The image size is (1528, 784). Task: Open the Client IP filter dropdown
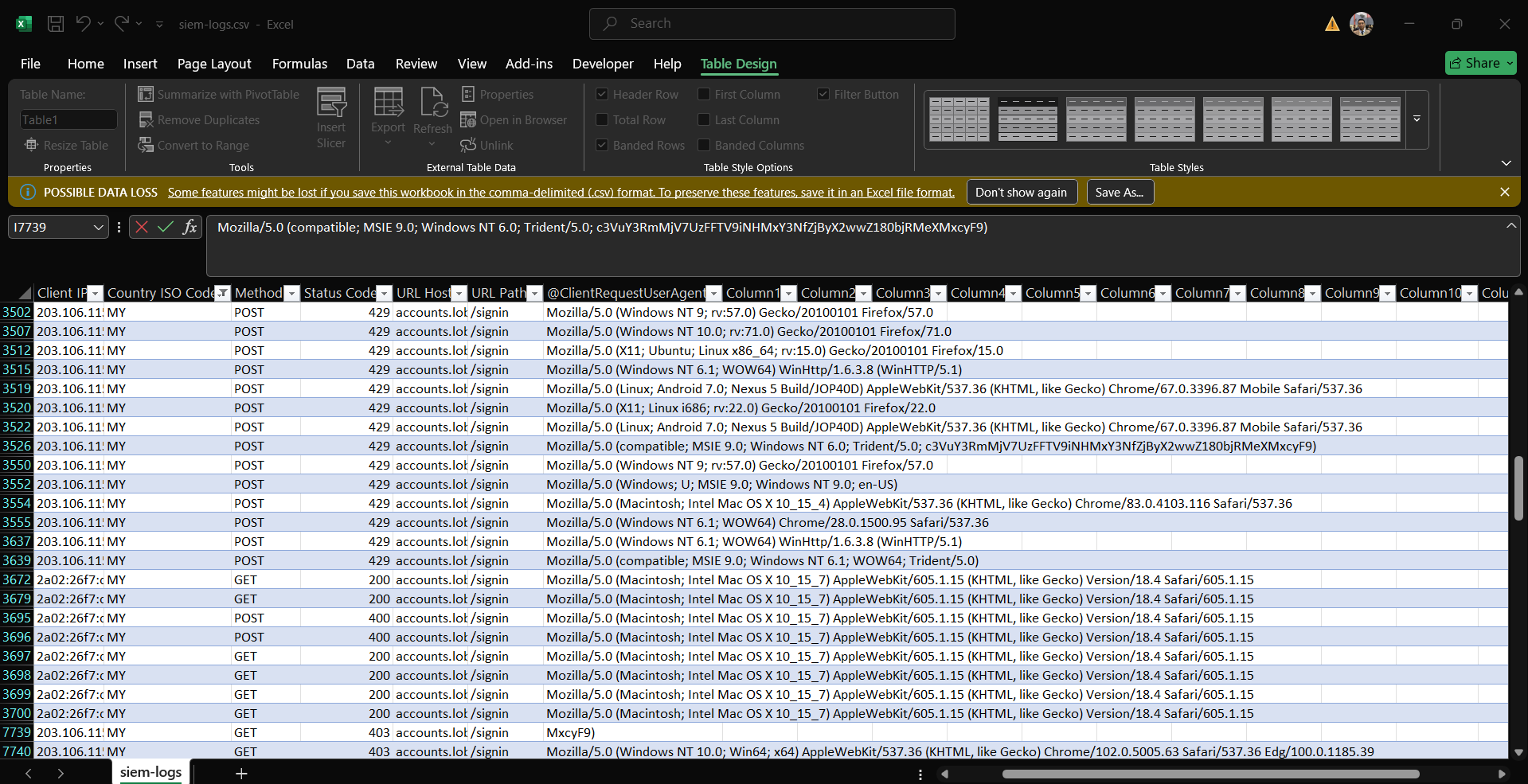(95, 293)
